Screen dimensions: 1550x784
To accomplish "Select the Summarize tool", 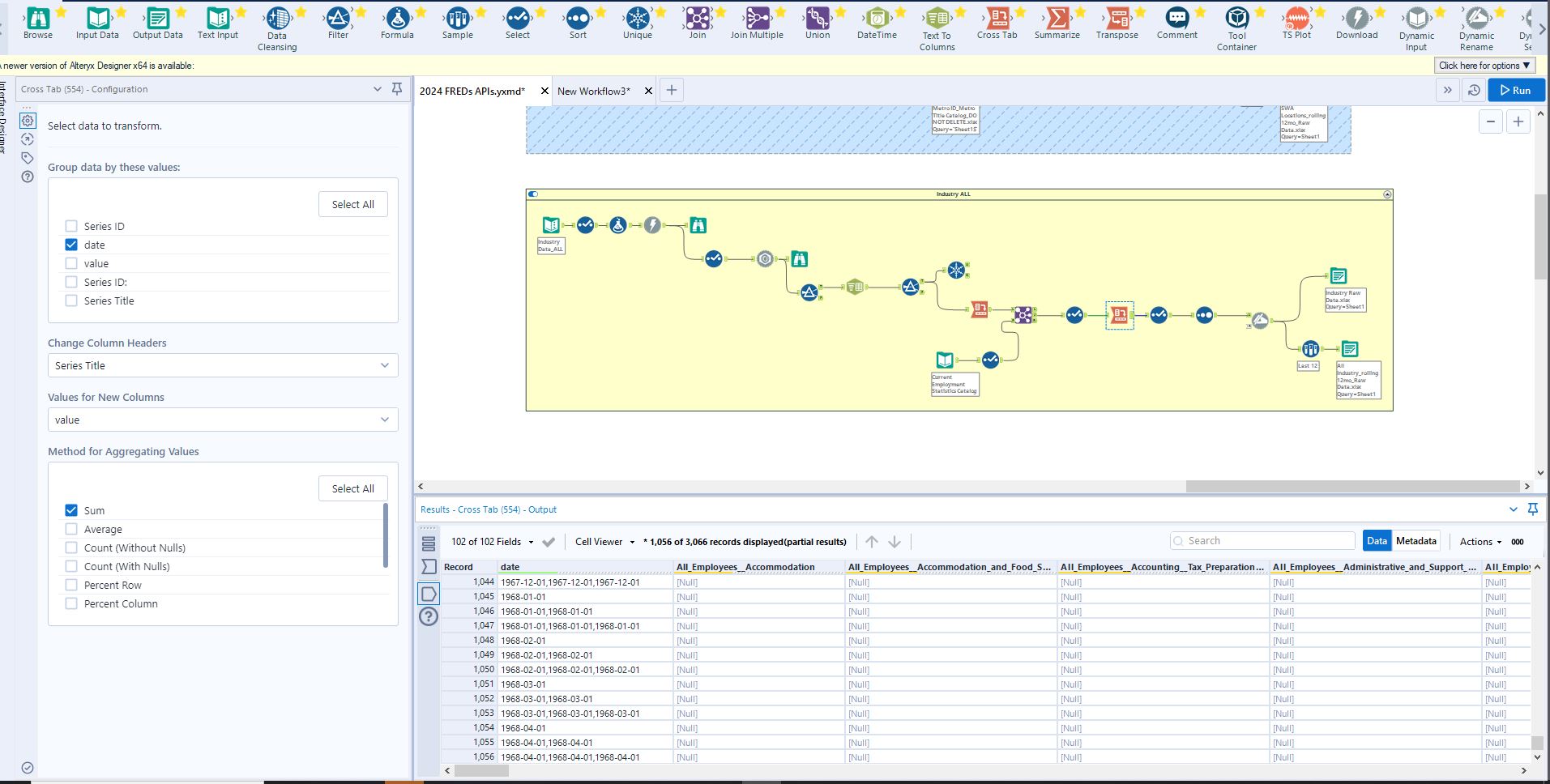I will (x=1056, y=20).
